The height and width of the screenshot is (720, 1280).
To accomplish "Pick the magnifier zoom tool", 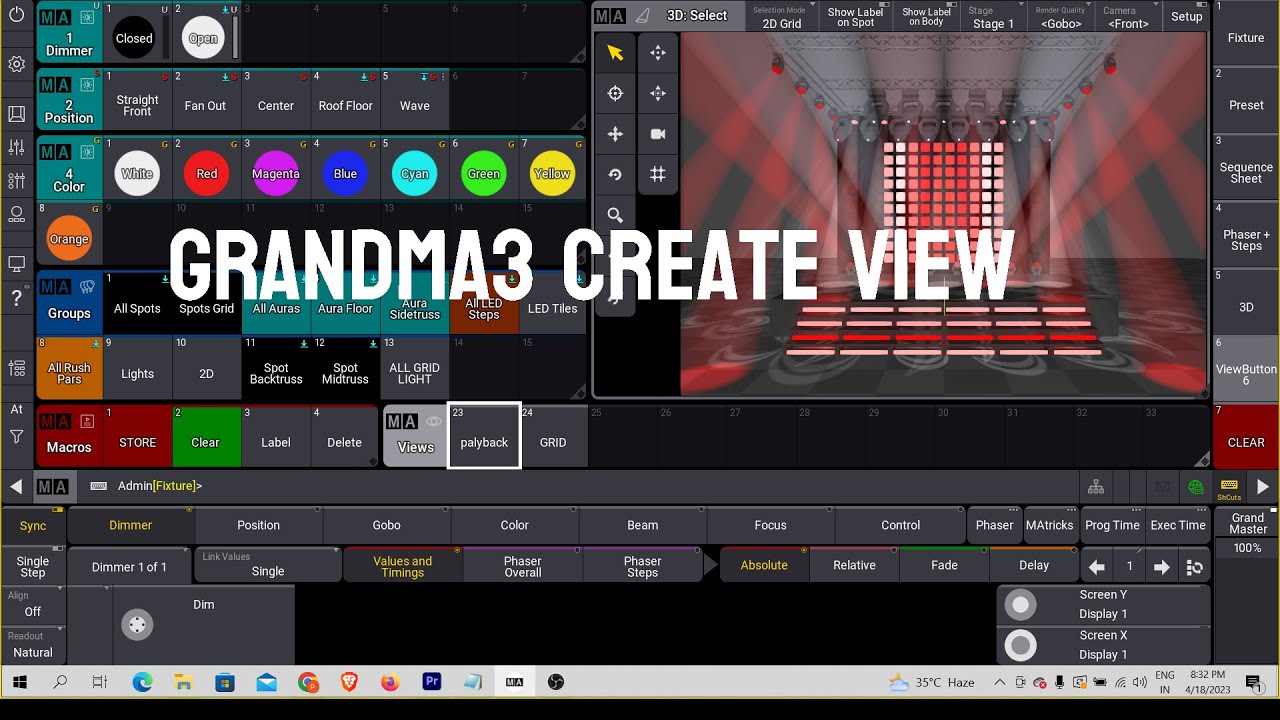I will (x=615, y=215).
